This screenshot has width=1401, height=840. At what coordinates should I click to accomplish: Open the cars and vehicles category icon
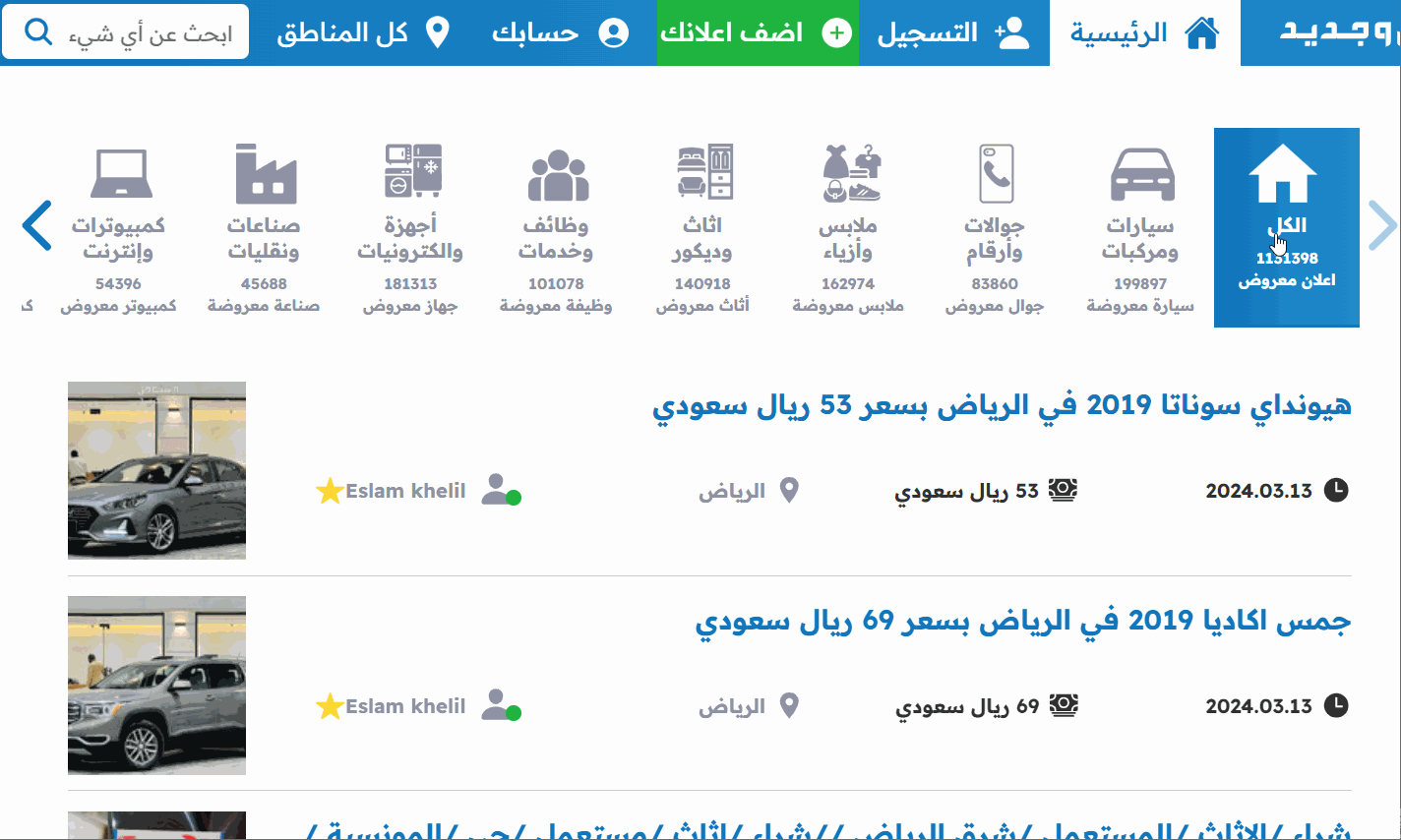(1141, 174)
